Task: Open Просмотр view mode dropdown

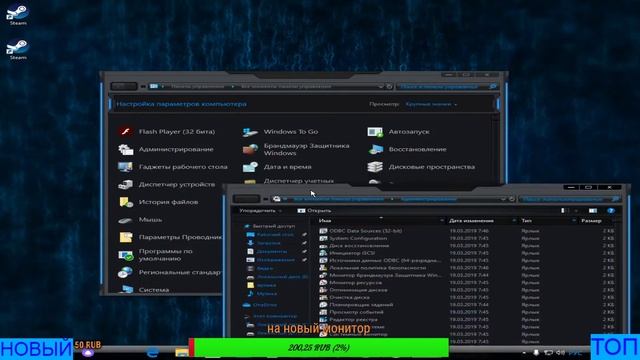Action: click(431, 104)
